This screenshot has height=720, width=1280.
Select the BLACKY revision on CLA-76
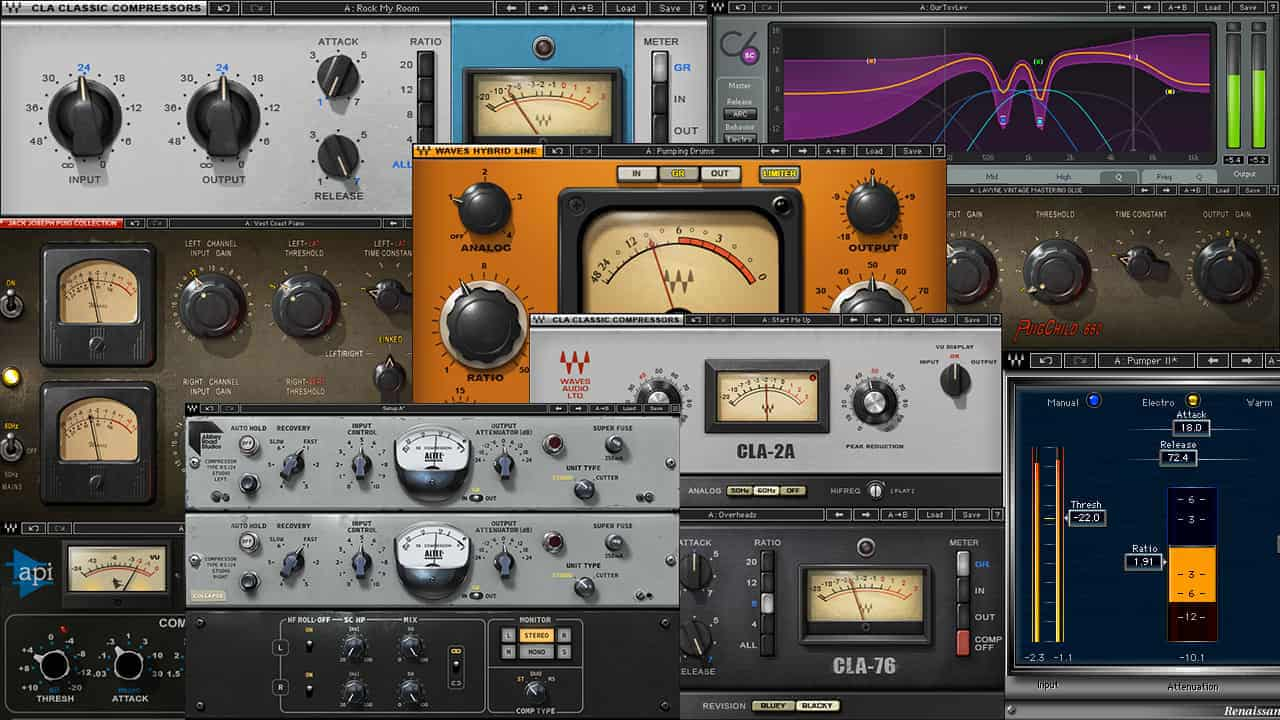(818, 706)
